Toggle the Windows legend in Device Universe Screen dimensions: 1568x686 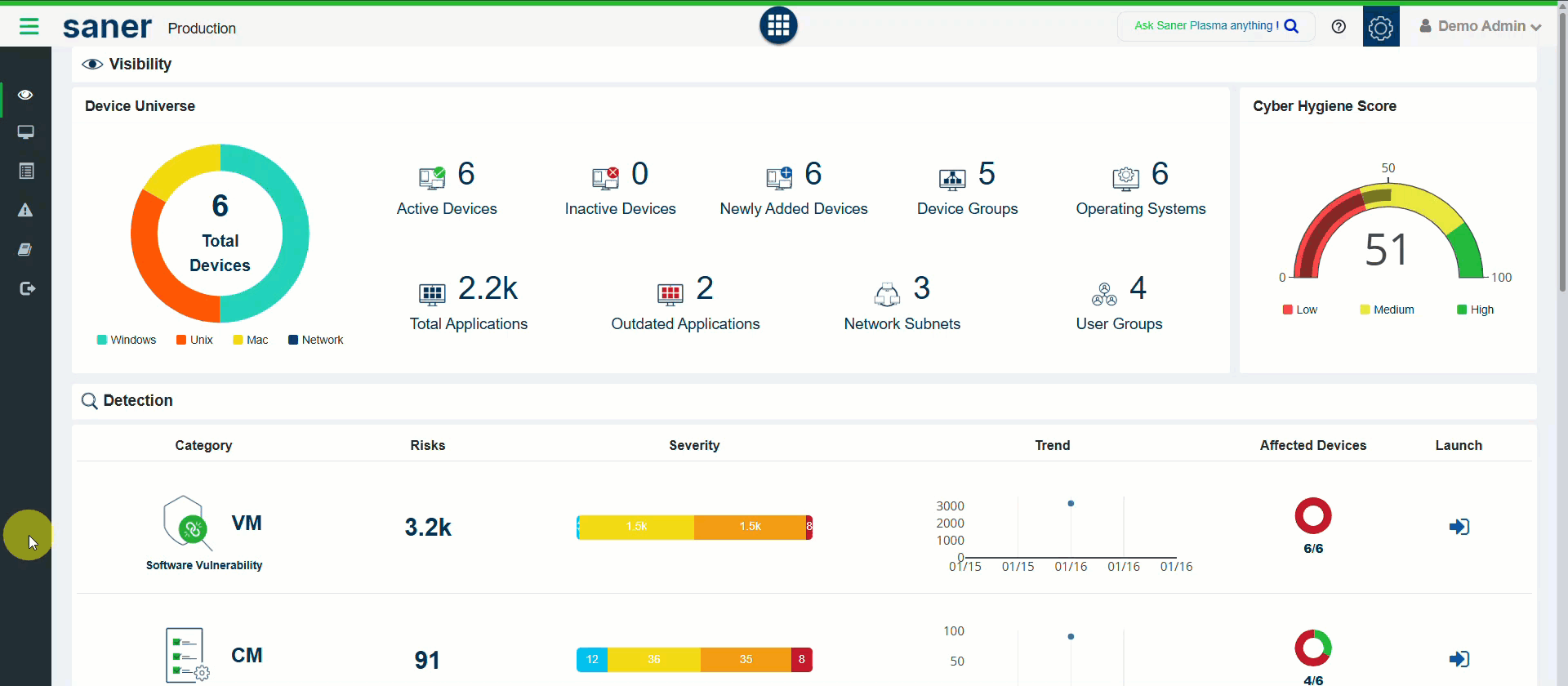127,340
